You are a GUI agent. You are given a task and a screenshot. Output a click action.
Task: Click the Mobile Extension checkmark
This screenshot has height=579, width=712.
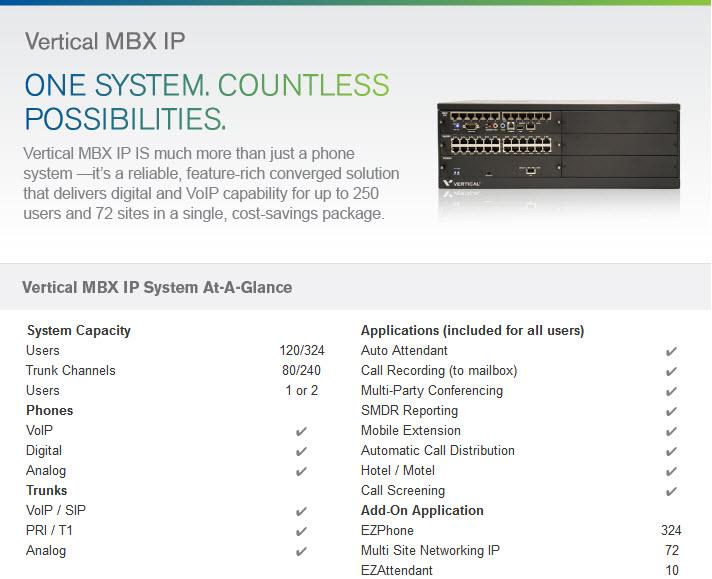coord(671,431)
